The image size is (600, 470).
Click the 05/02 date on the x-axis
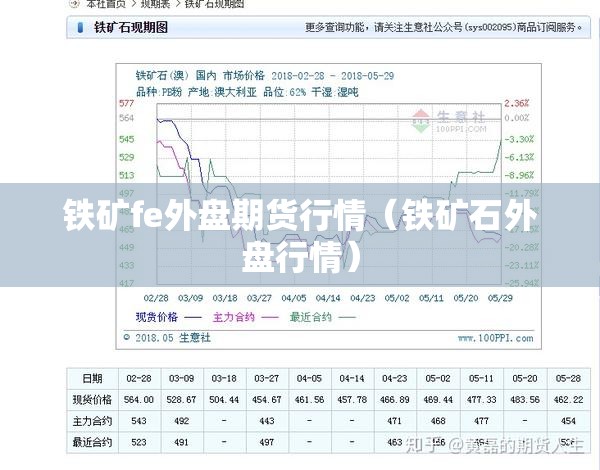tap(397, 298)
